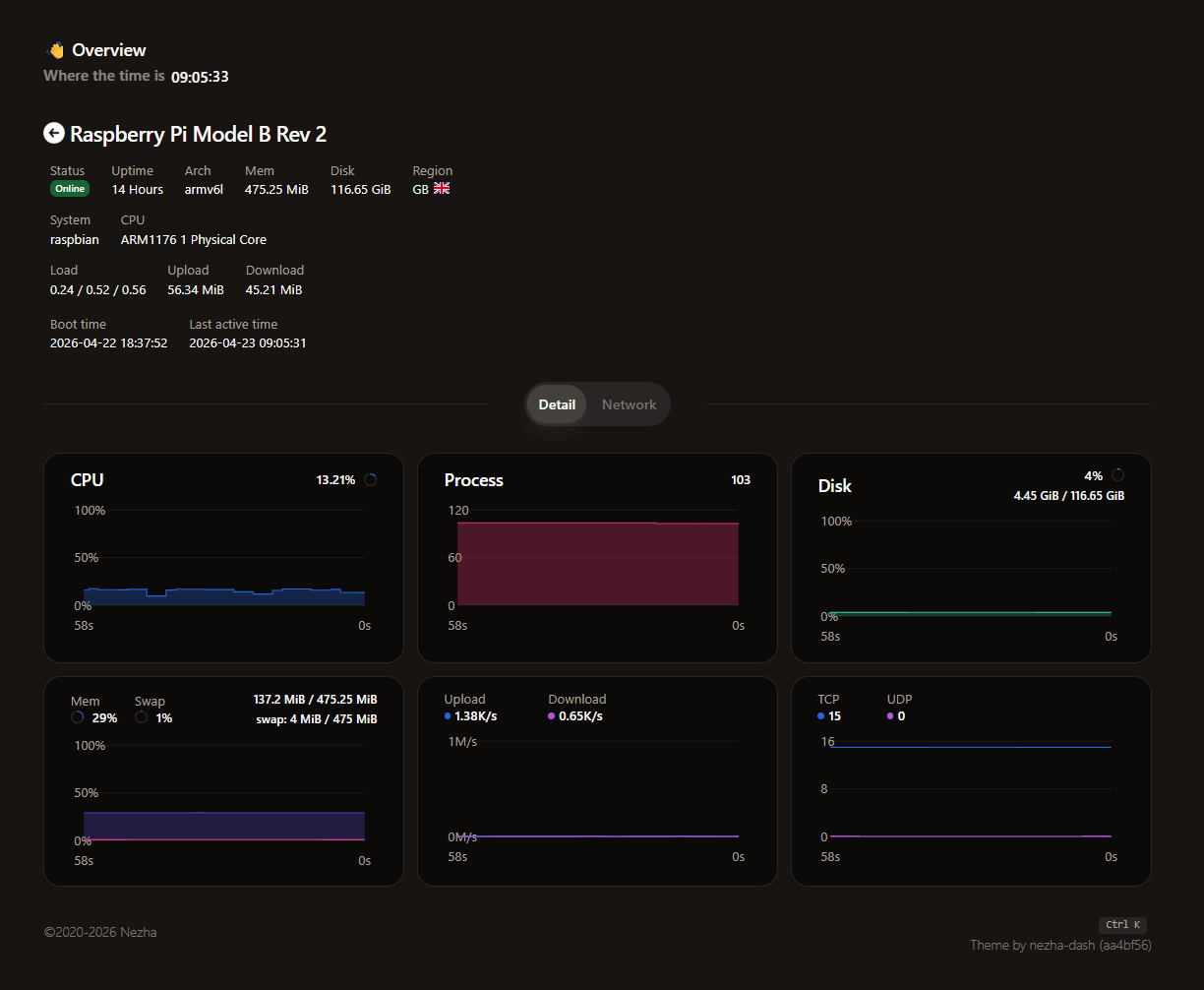Screen dimensions: 1204x990
Task: Click the Overview heading
Action: 109,50
